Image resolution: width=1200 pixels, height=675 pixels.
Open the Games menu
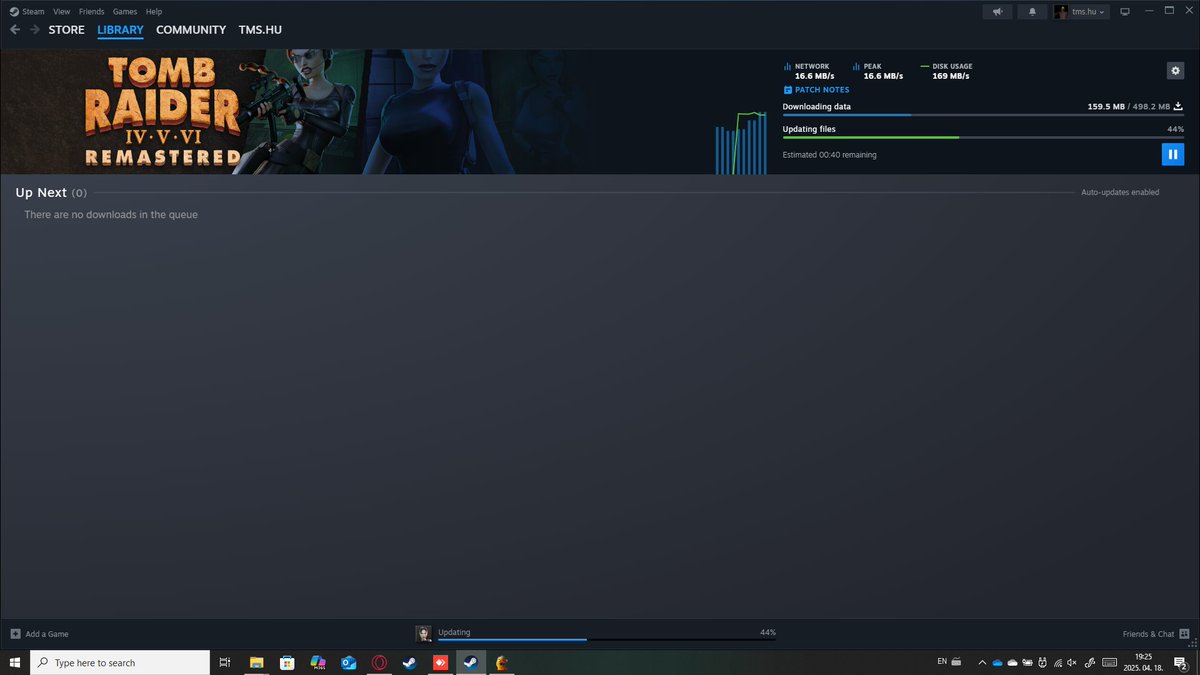125,11
